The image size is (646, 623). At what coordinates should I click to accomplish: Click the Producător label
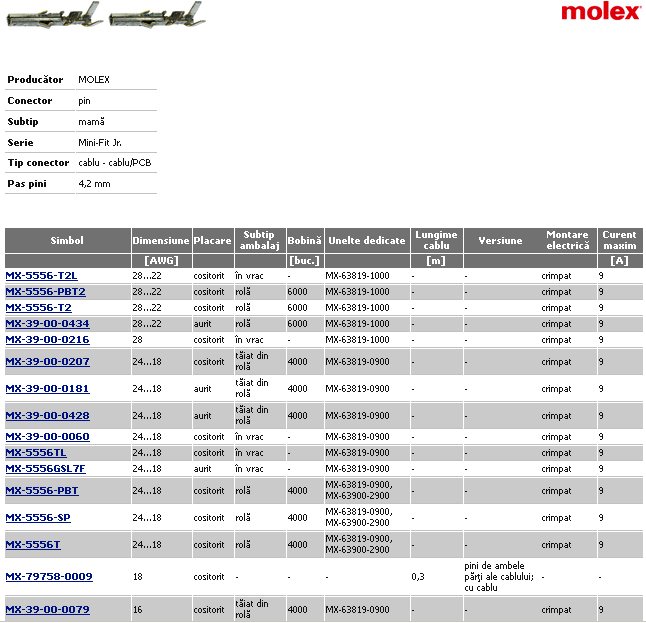[35, 80]
